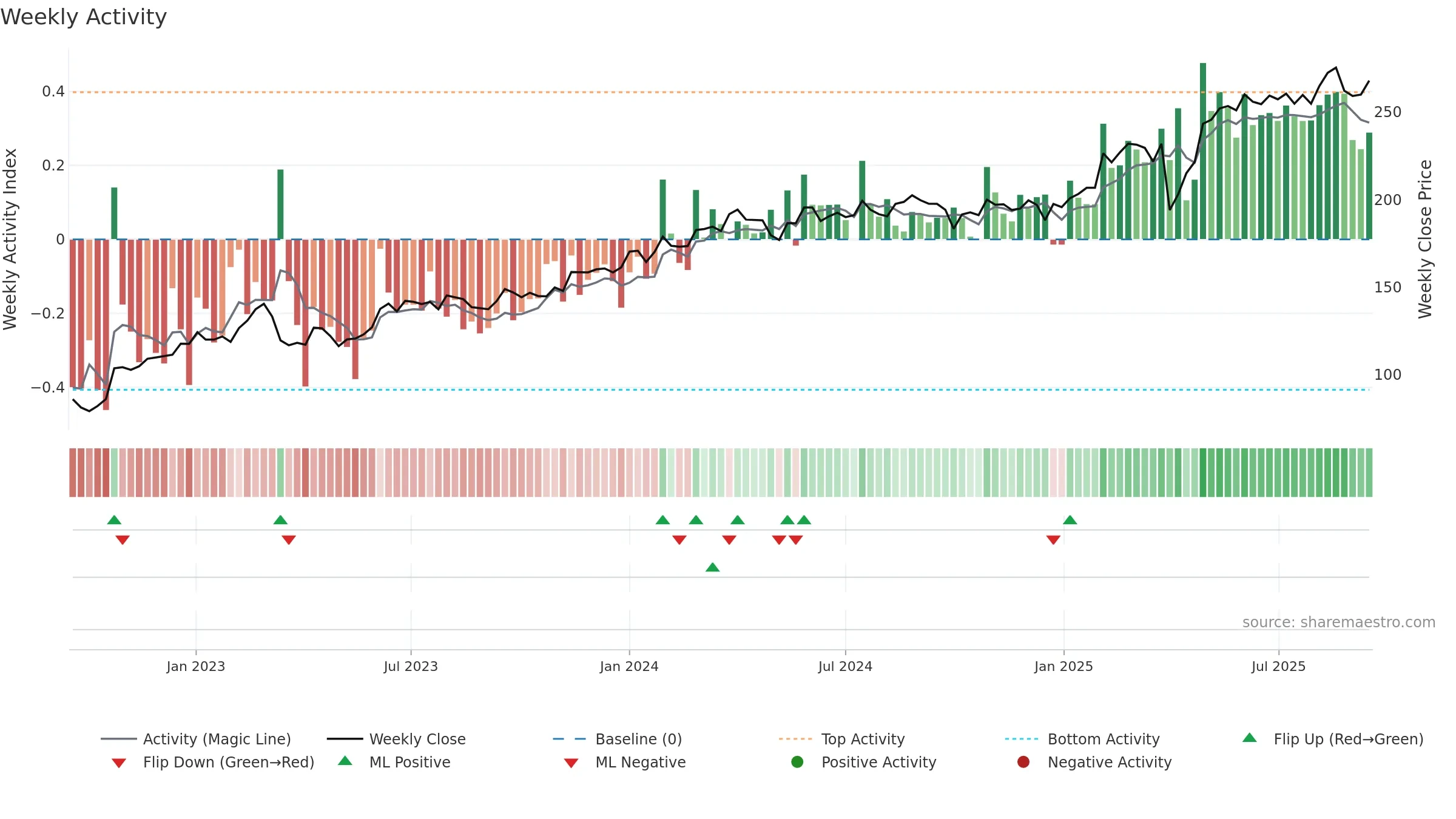This screenshot has width=1456, height=819.
Task: Click the Positive Activity green circle icon
Action: pos(797,761)
